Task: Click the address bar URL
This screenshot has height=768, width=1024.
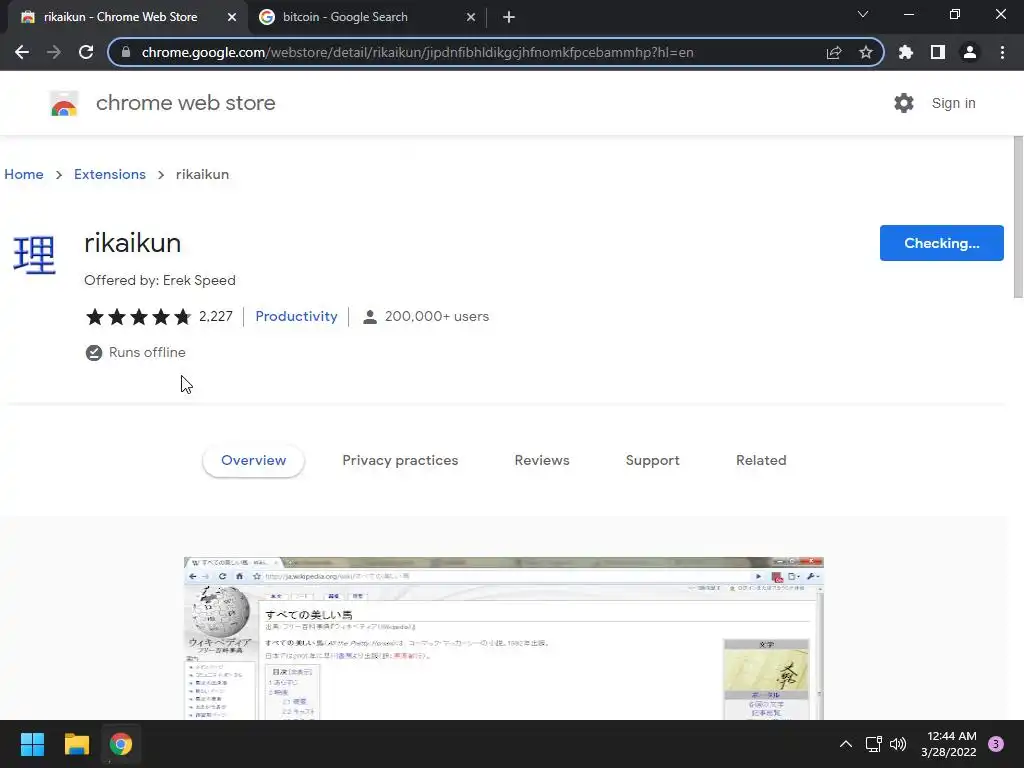Action: pyautogui.click(x=417, y=52)
